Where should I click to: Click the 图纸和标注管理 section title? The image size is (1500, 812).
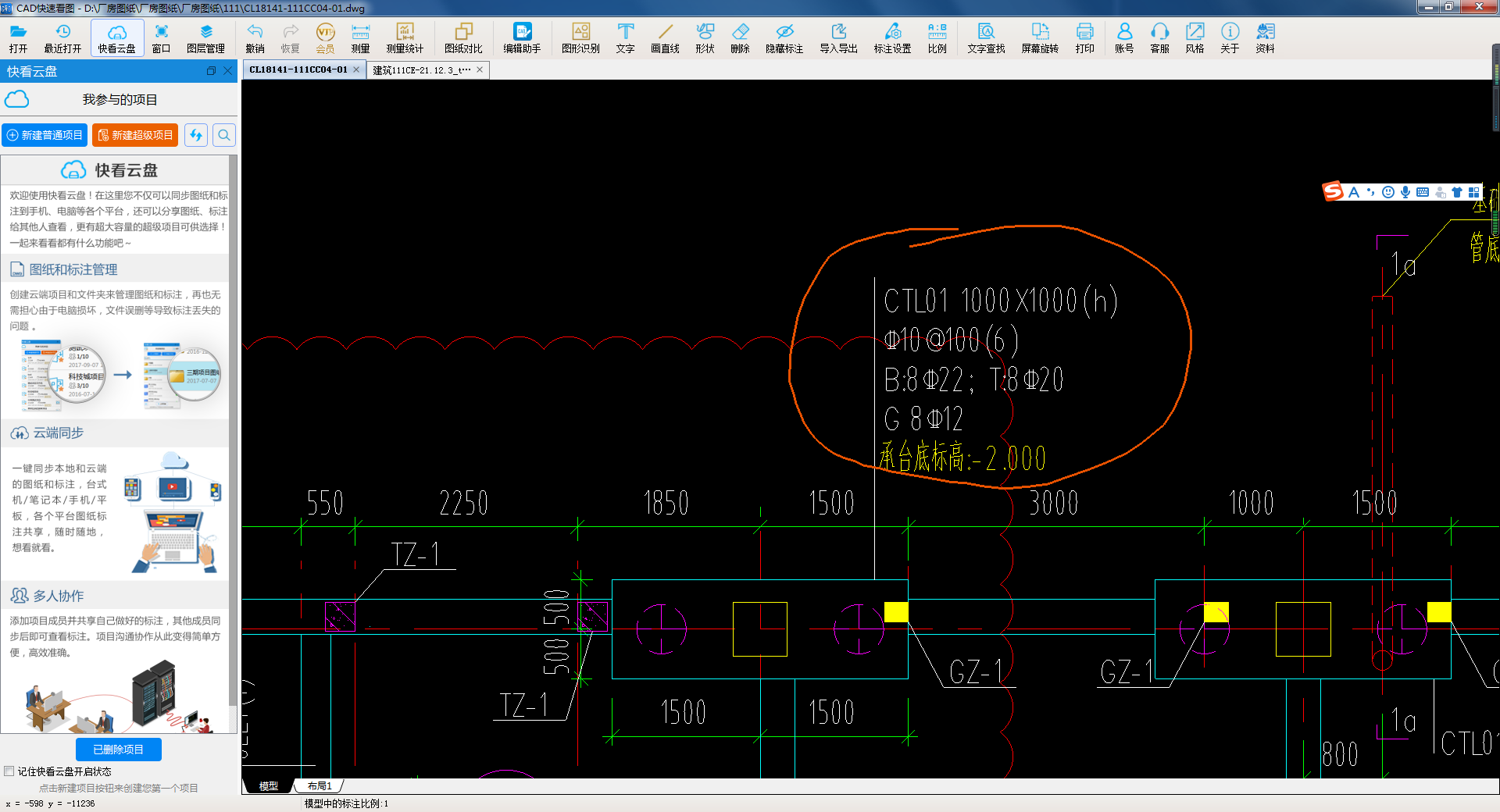click(73, 269)
